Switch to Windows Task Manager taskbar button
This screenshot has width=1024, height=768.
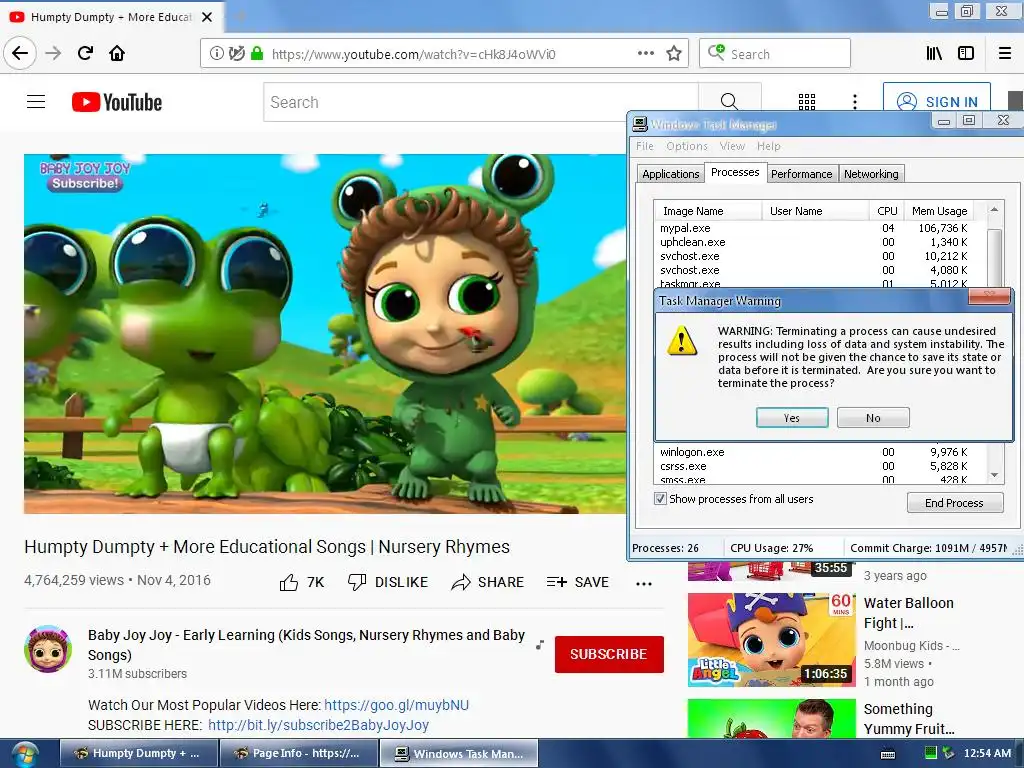[x=460, y=753]
